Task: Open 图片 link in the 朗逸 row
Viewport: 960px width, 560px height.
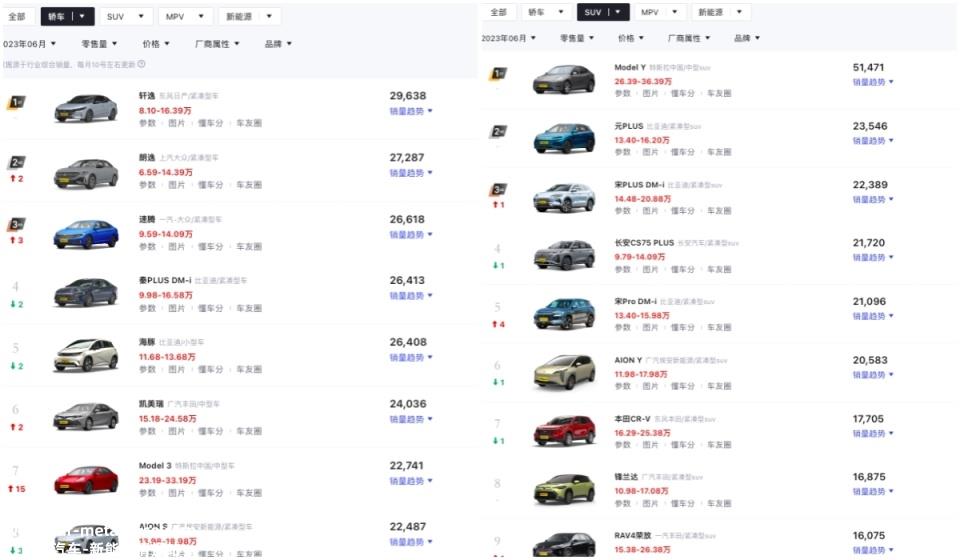Action: pyautogui.click(x=176, y=185)
